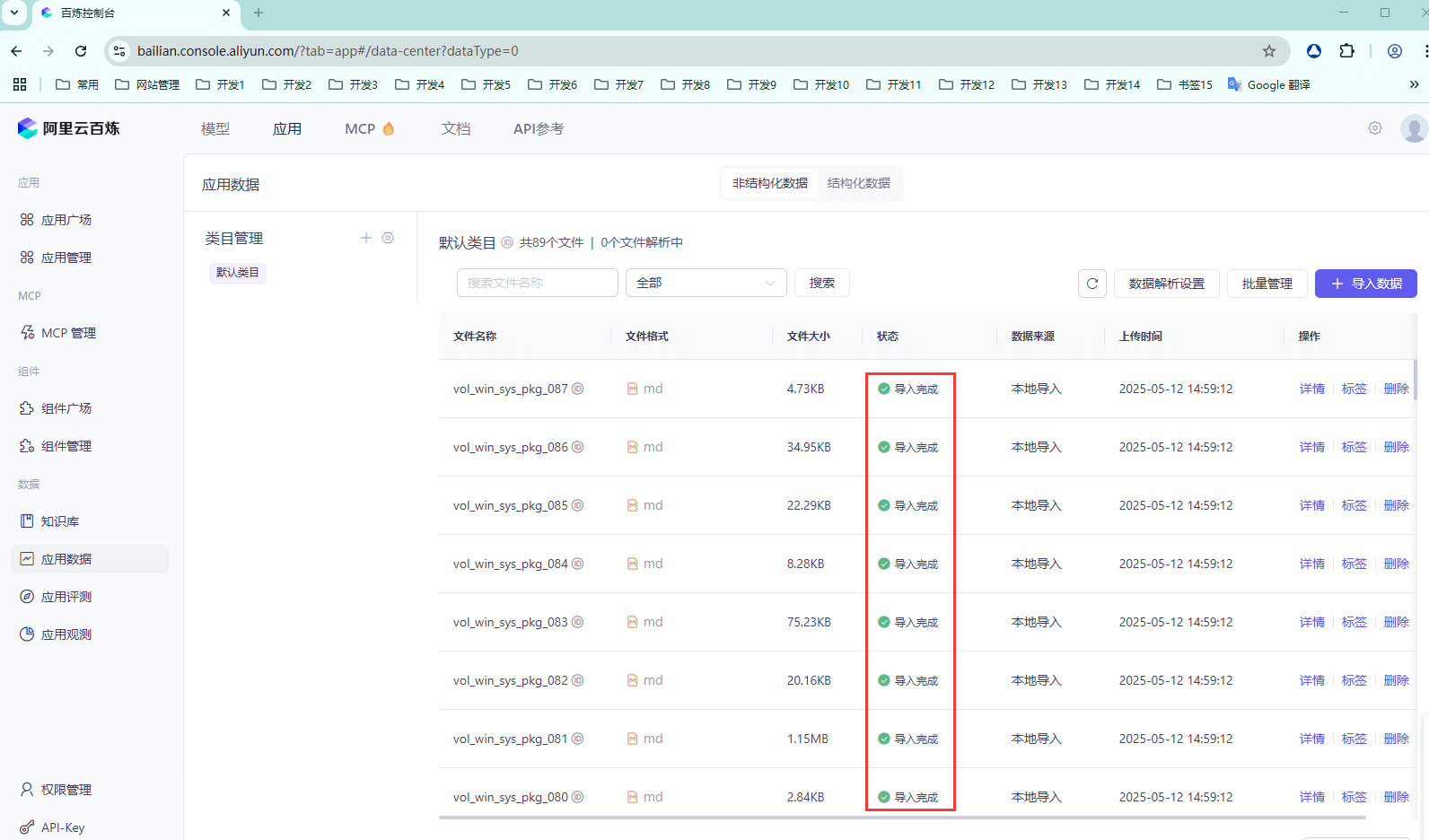Open a new browser tab
Image resolution: width=1429 pixels, height=840 pixels.
coord(259,13)
